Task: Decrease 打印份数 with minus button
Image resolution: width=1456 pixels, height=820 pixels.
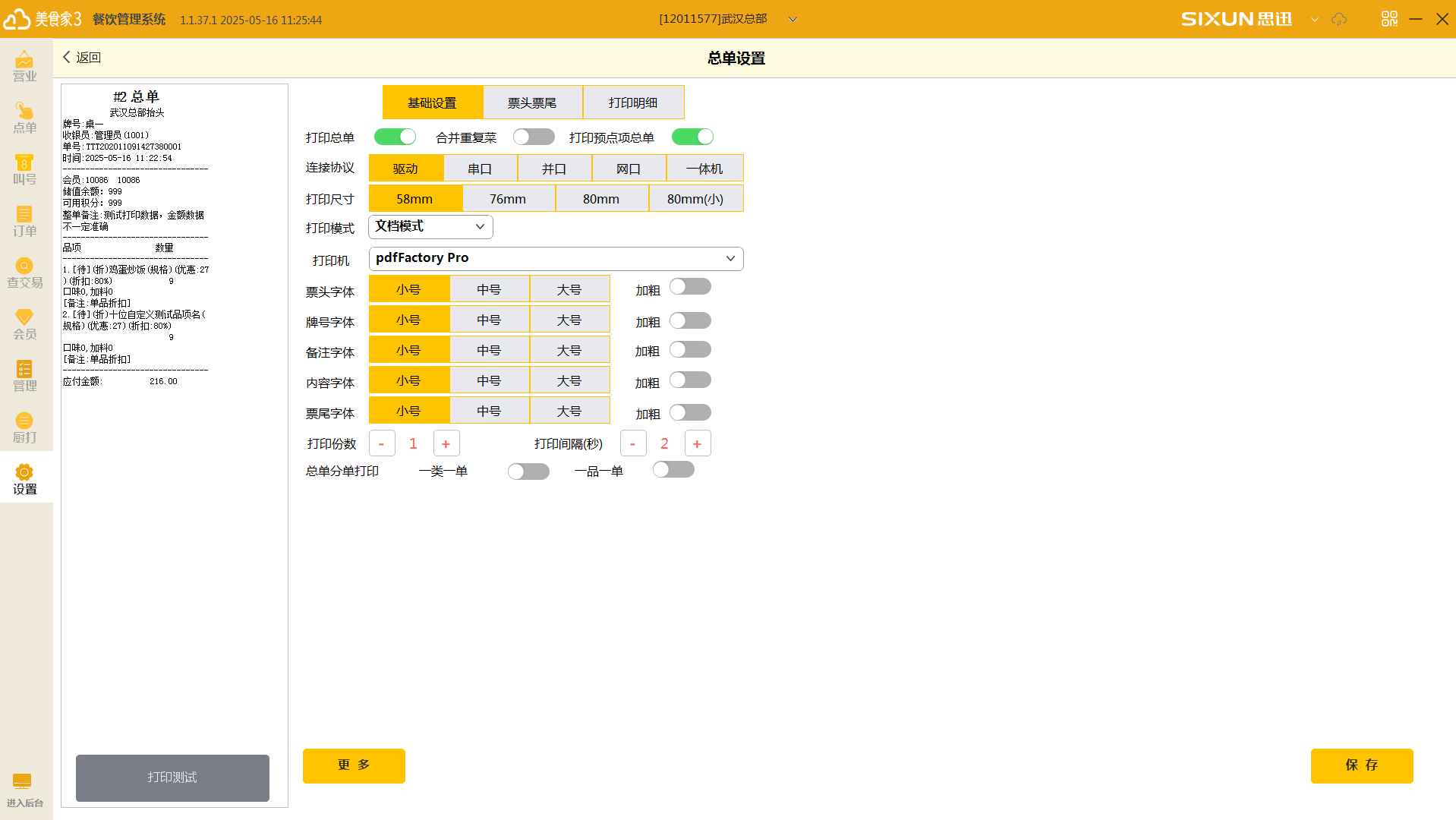Action: 382,443
